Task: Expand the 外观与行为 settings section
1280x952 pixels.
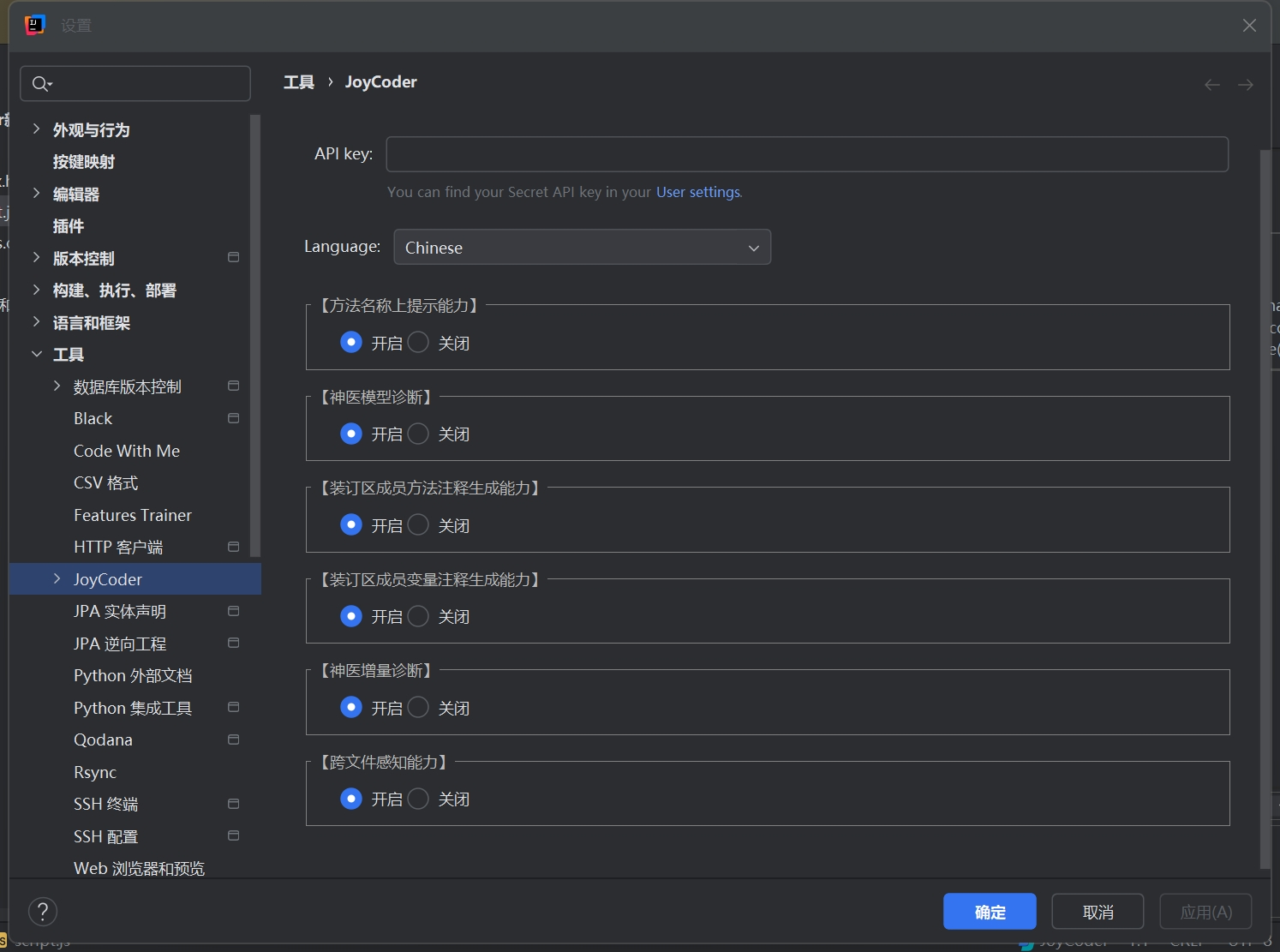Action: tap(36, 129)
